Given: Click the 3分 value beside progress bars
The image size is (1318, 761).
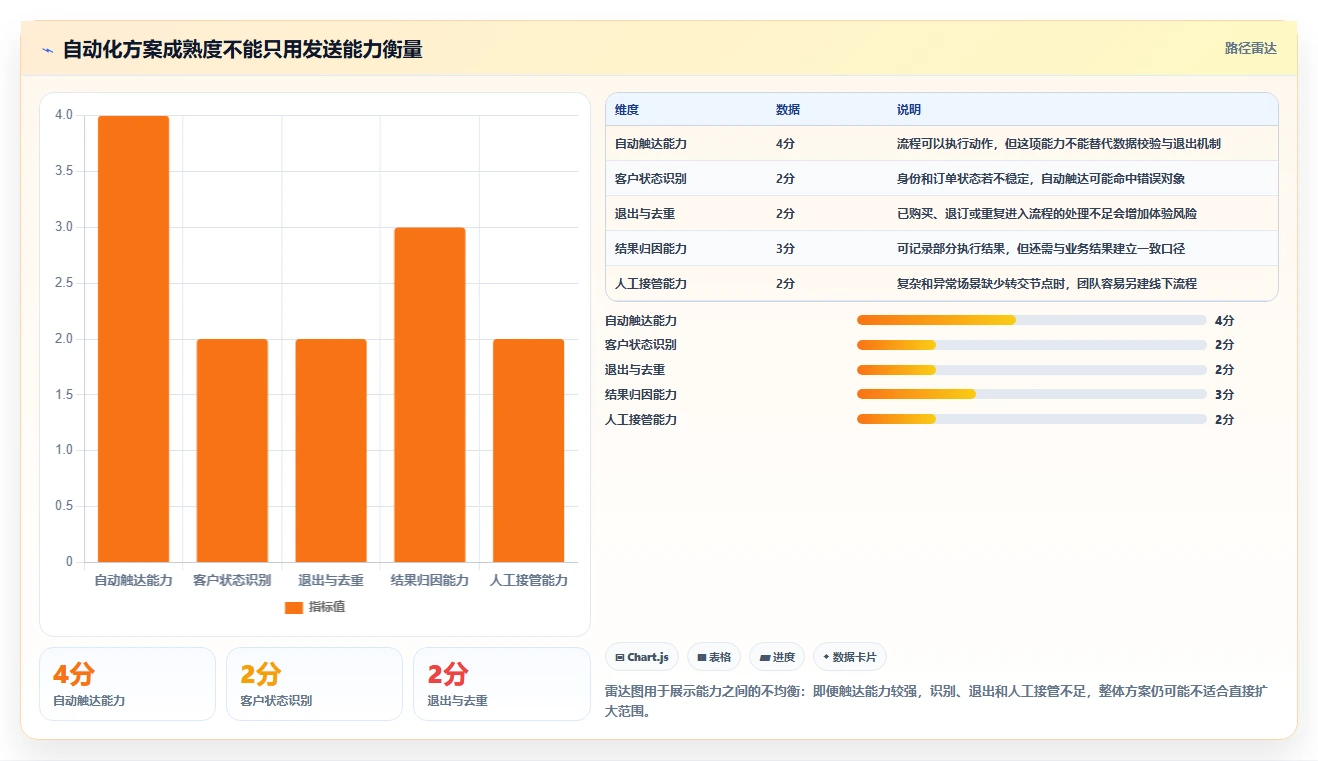Looking at the screenshot, I should (x=1225, y=395).
